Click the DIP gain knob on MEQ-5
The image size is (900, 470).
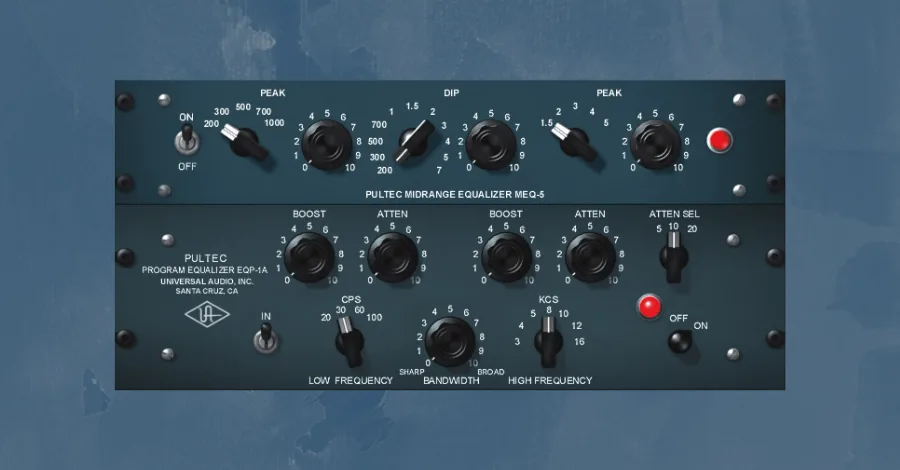491,143
